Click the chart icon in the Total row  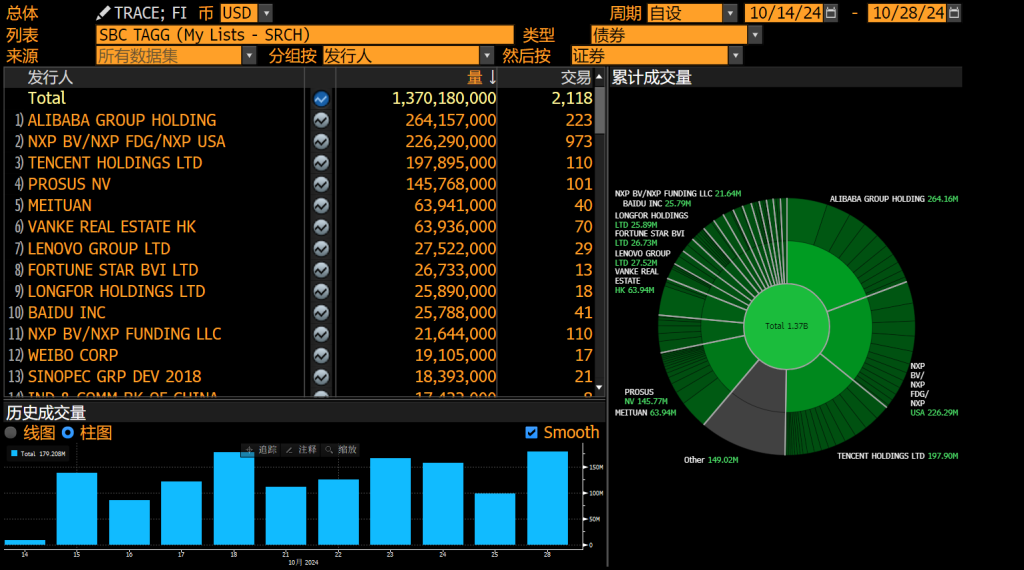pos(321,99)
